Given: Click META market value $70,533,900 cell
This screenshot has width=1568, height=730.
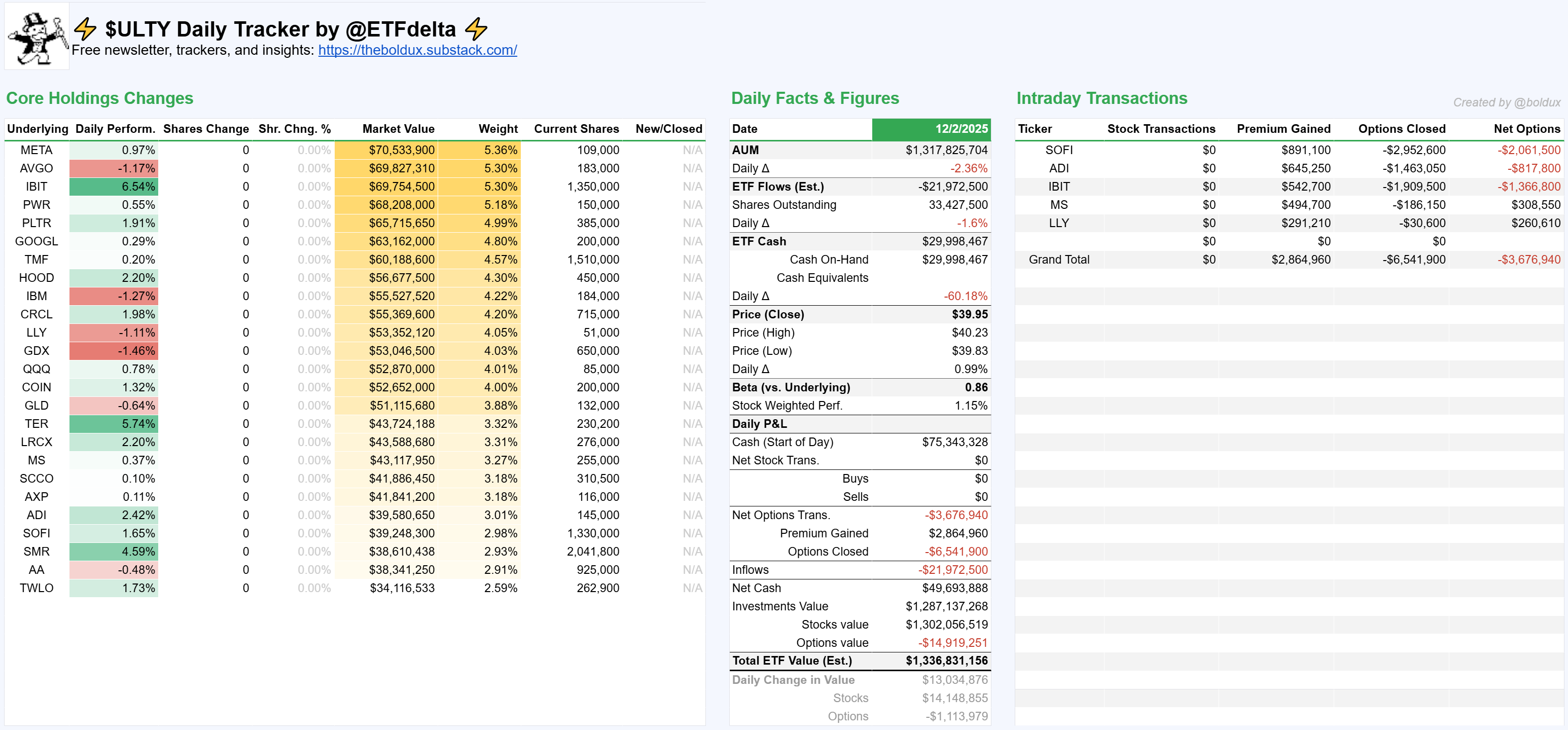Looking at the screenshot, I should pyautogui.click(x=386, y=150).
